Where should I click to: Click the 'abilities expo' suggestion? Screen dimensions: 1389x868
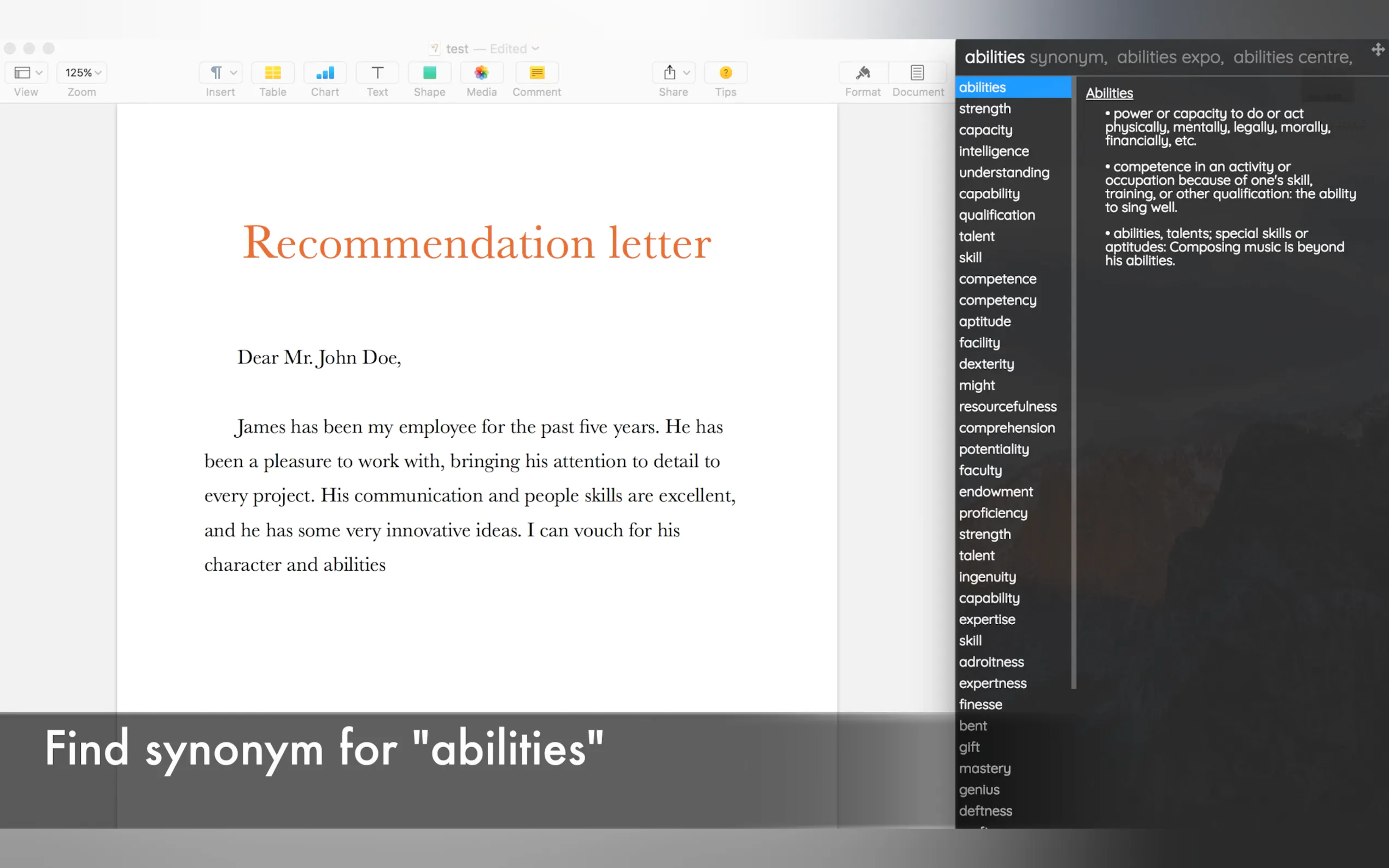[1170, 57]
